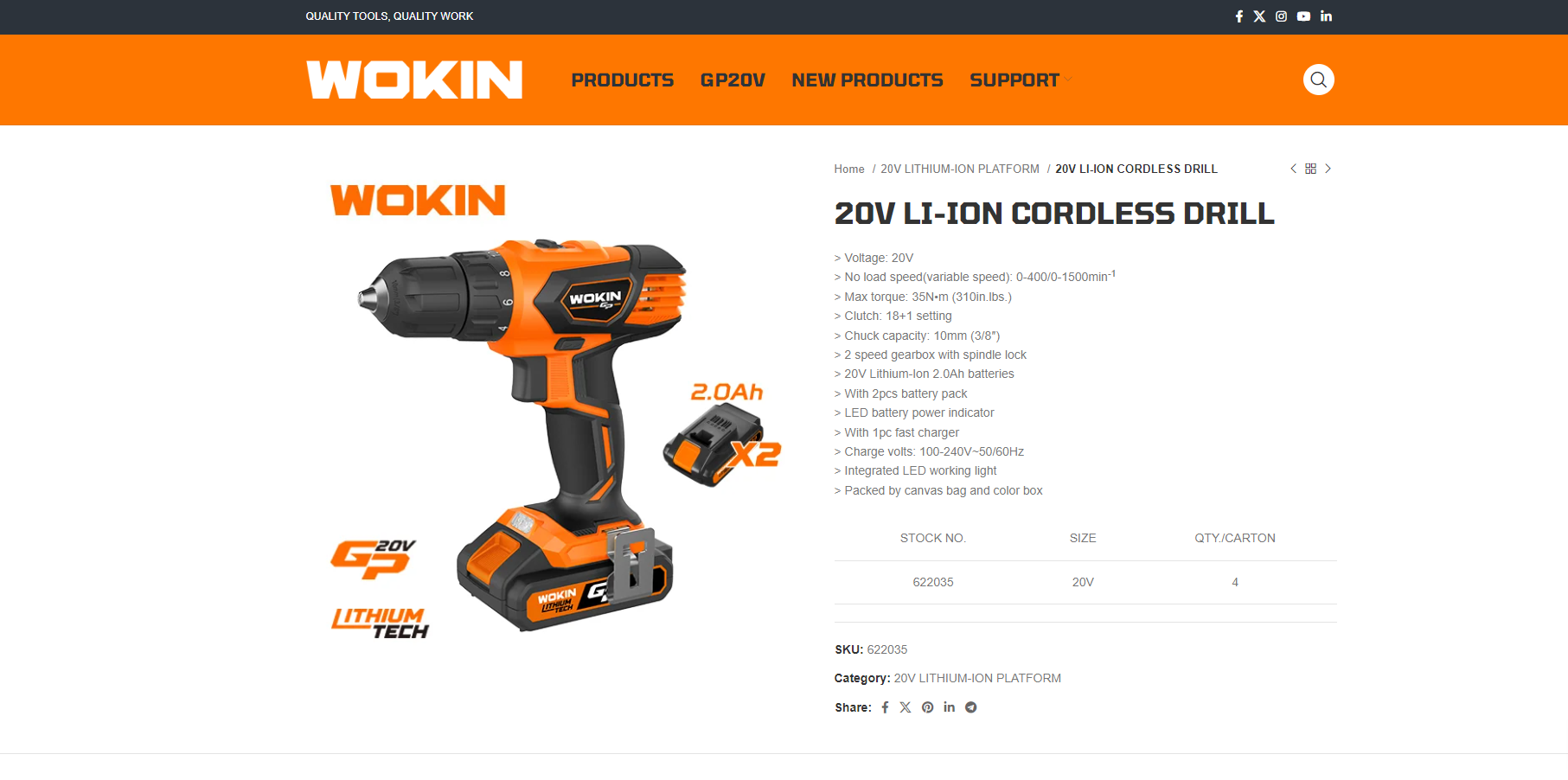
Task: Share this product on LinkedIn
Action: point(949,707)
